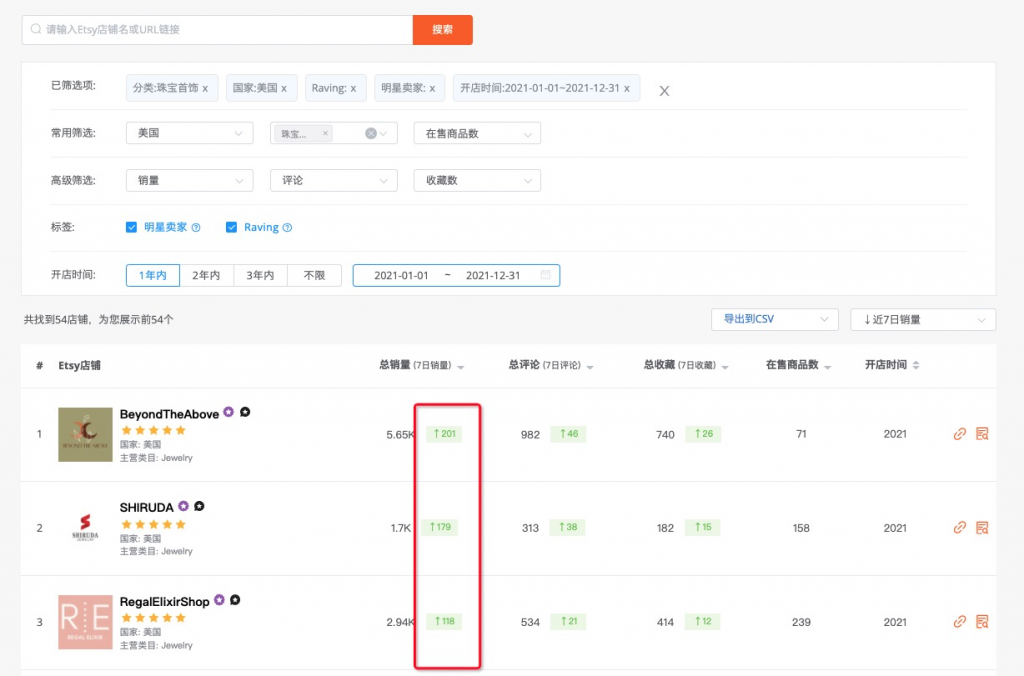1024x676 pixels.
Task: Open the detail report icon for SHIRUDA
Action: point(982,528)
